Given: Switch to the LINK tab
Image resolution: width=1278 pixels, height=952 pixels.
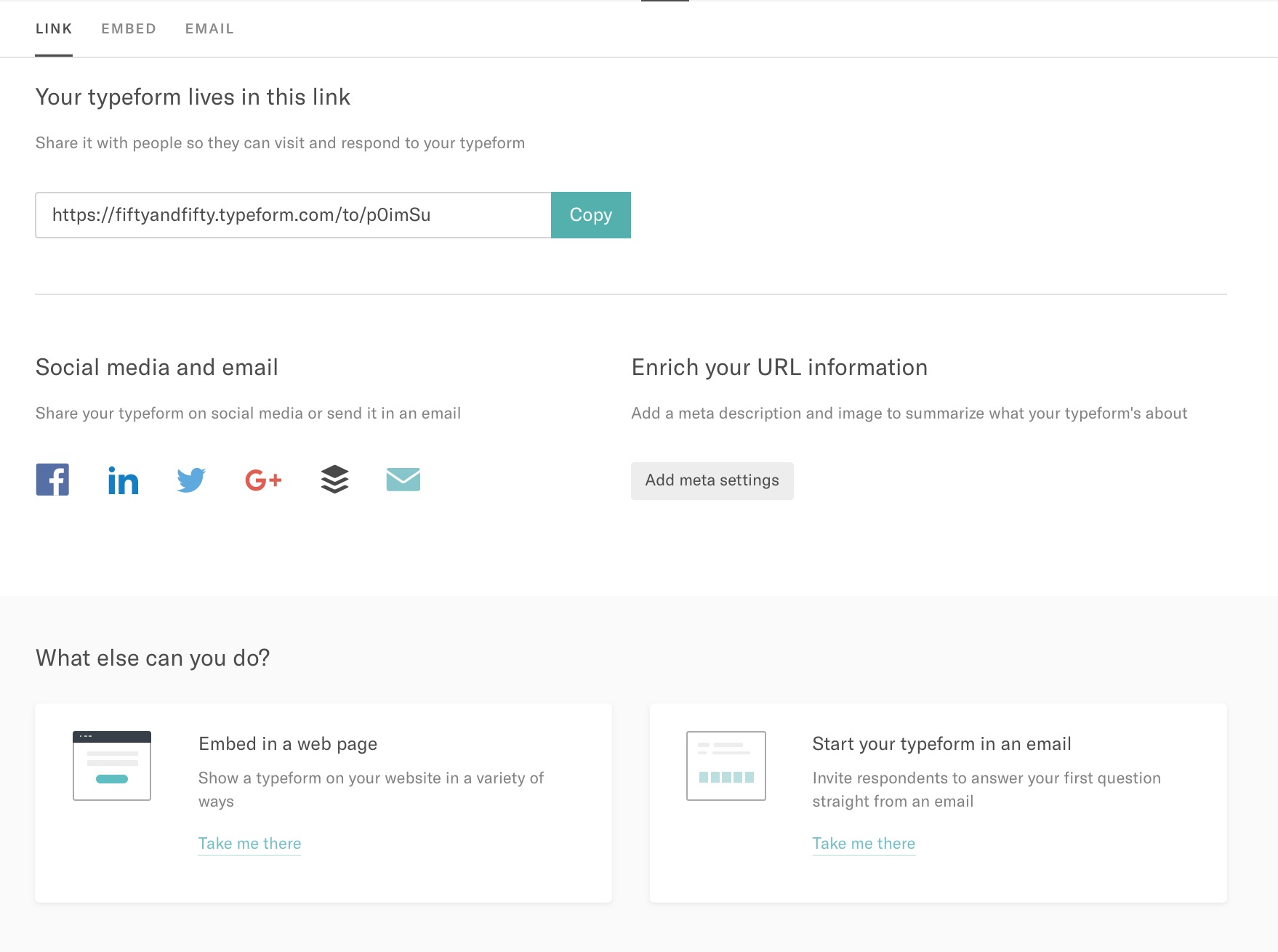Looking at the screenshot, I should coord(54,29).
